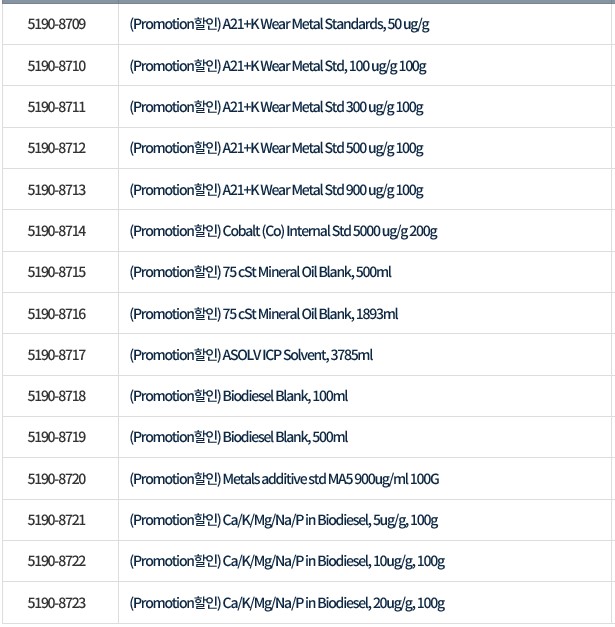Select Ca/K/Mg/Na/P in Biodiesel 5ug/g
This screenshot has height=627, width=615.
(x=284, y=520)
